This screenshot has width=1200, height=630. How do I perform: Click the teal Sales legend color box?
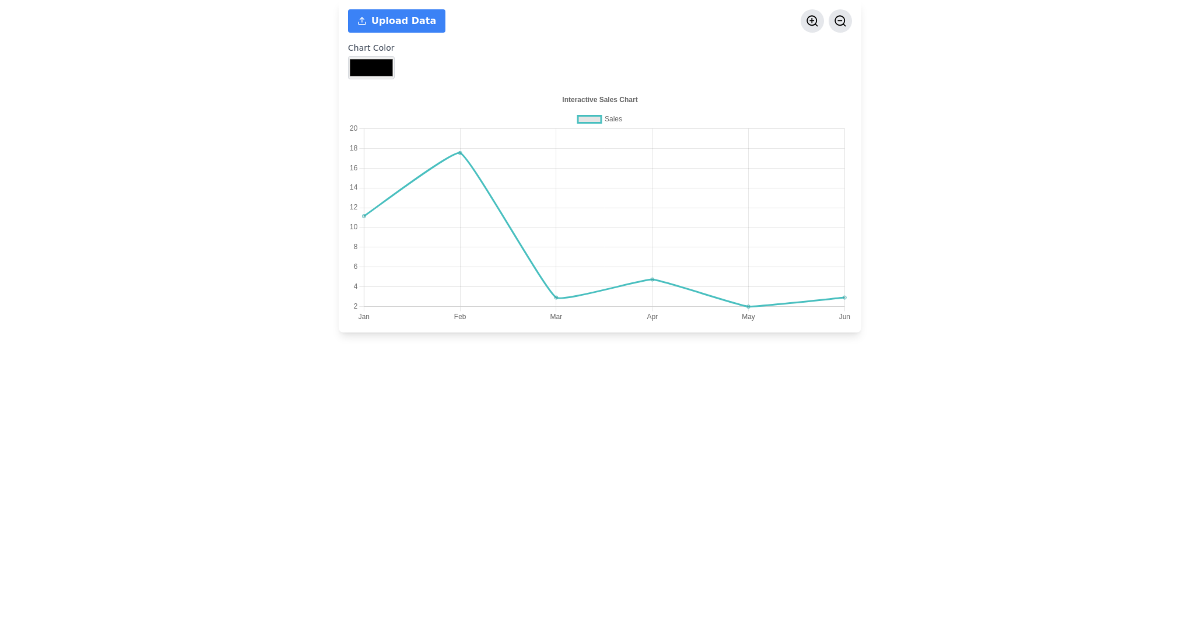[x=589, y=119]
